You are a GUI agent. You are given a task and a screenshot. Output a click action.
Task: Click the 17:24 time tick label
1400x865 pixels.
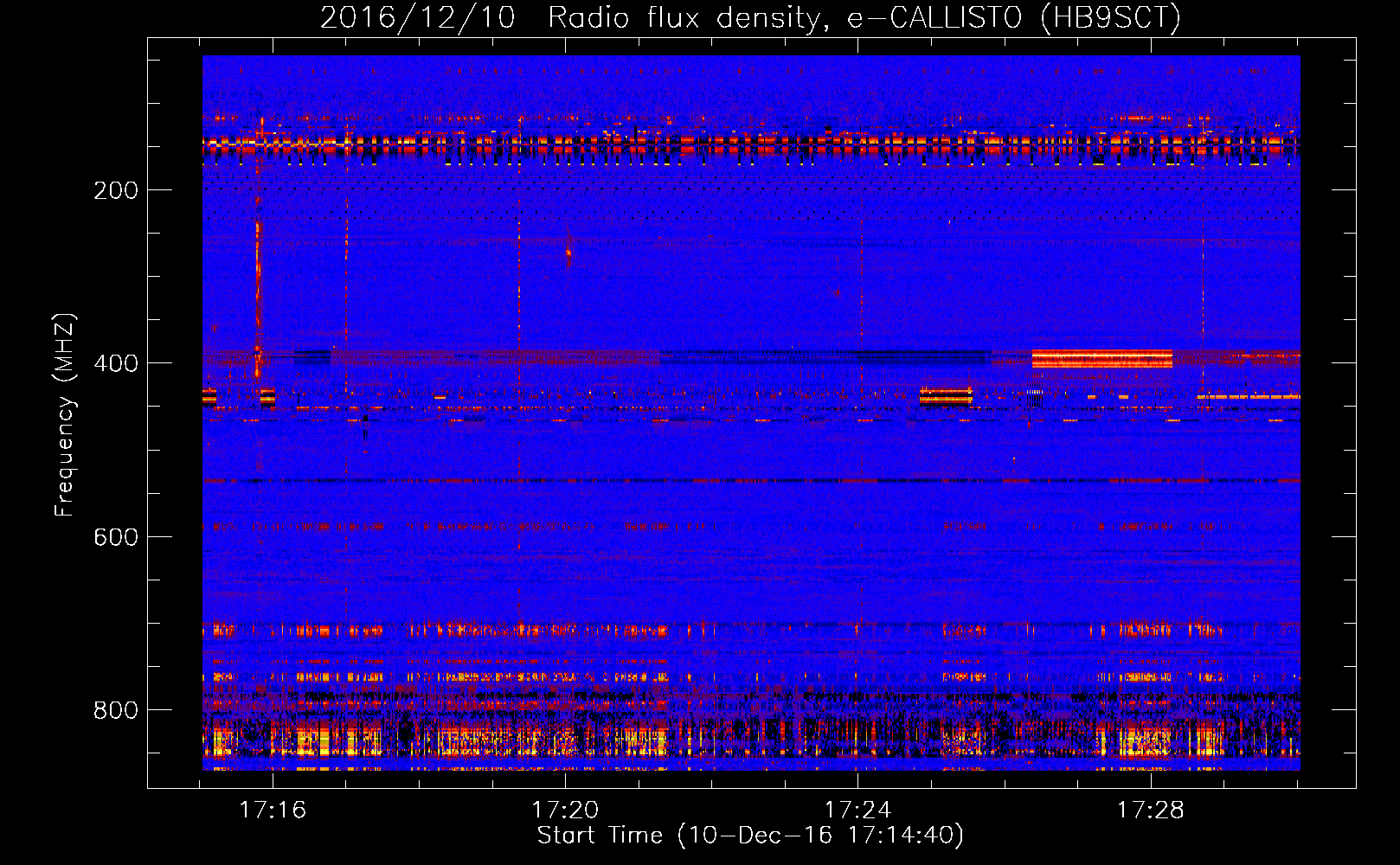pyautogui.click(x=858, y=811)
